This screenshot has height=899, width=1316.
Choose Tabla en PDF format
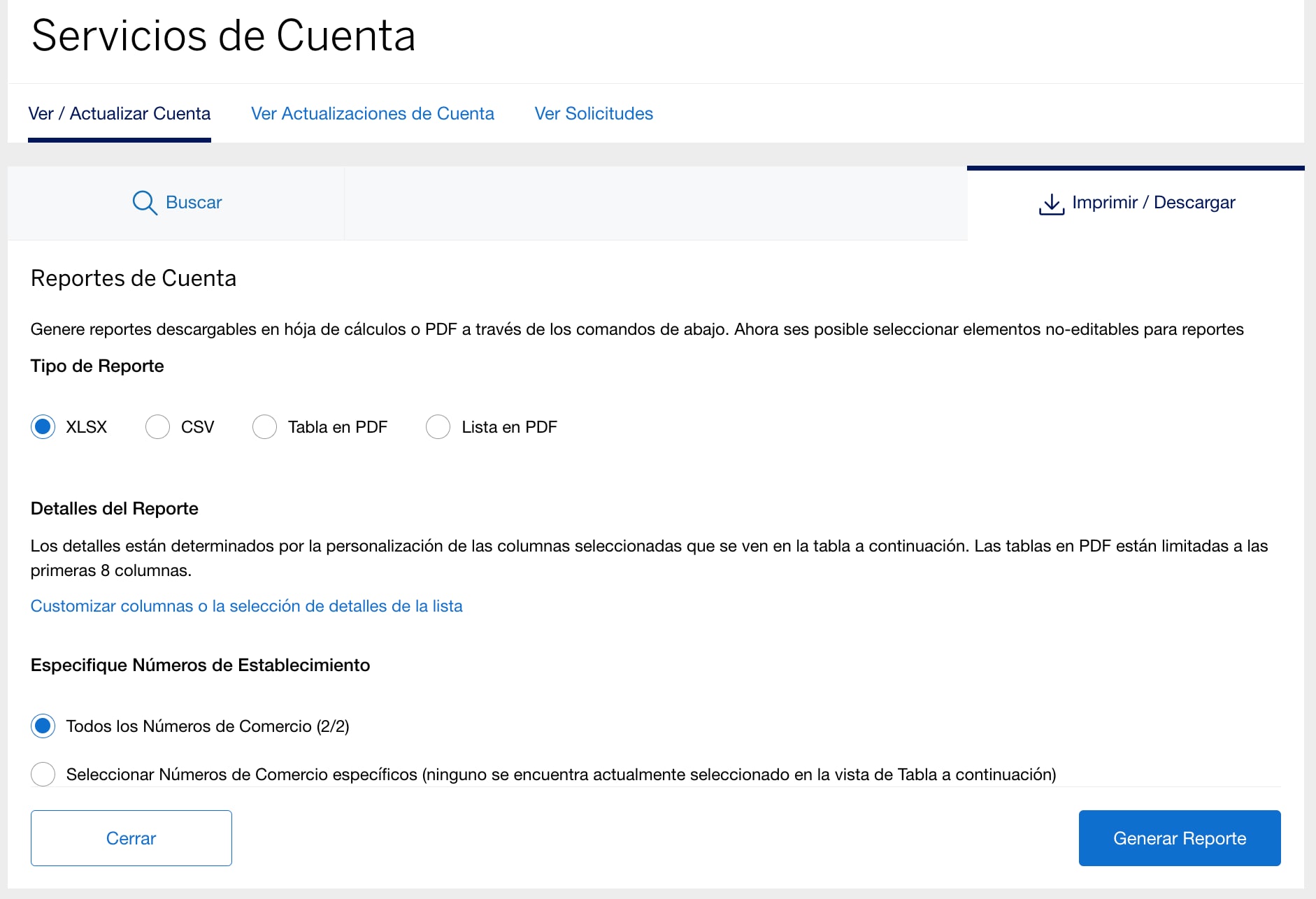[x=265, y=426]
